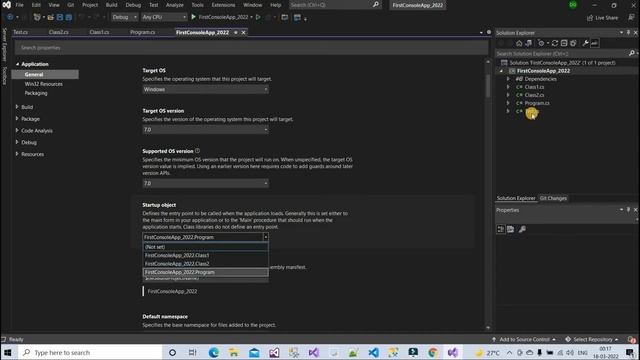Viewport: 640px width, 360px height.
Task: Open the Target OS version dropdown
Action: [205, 129]
